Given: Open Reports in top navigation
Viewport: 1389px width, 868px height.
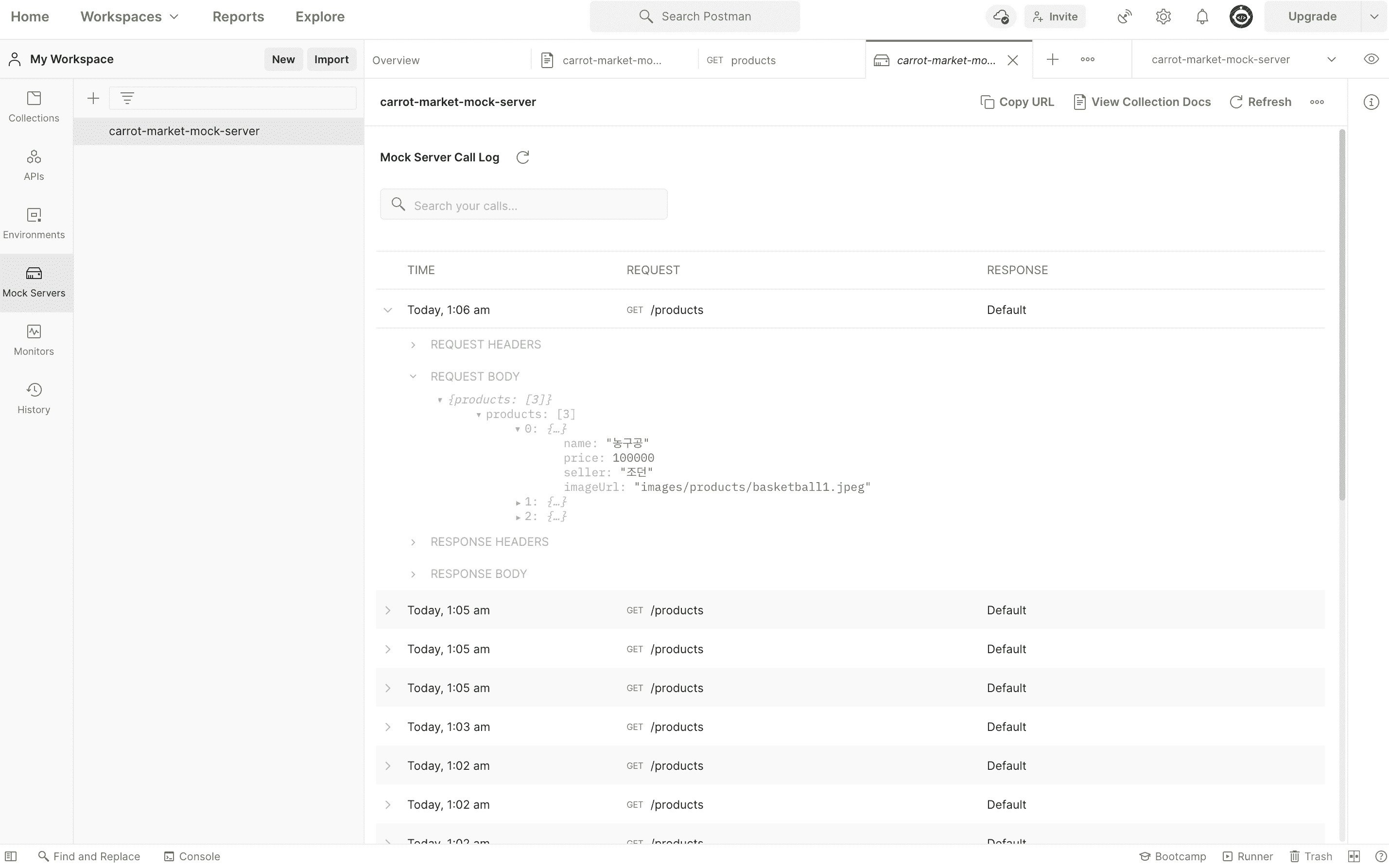Looking at the screenshot, I should [238, 17].
